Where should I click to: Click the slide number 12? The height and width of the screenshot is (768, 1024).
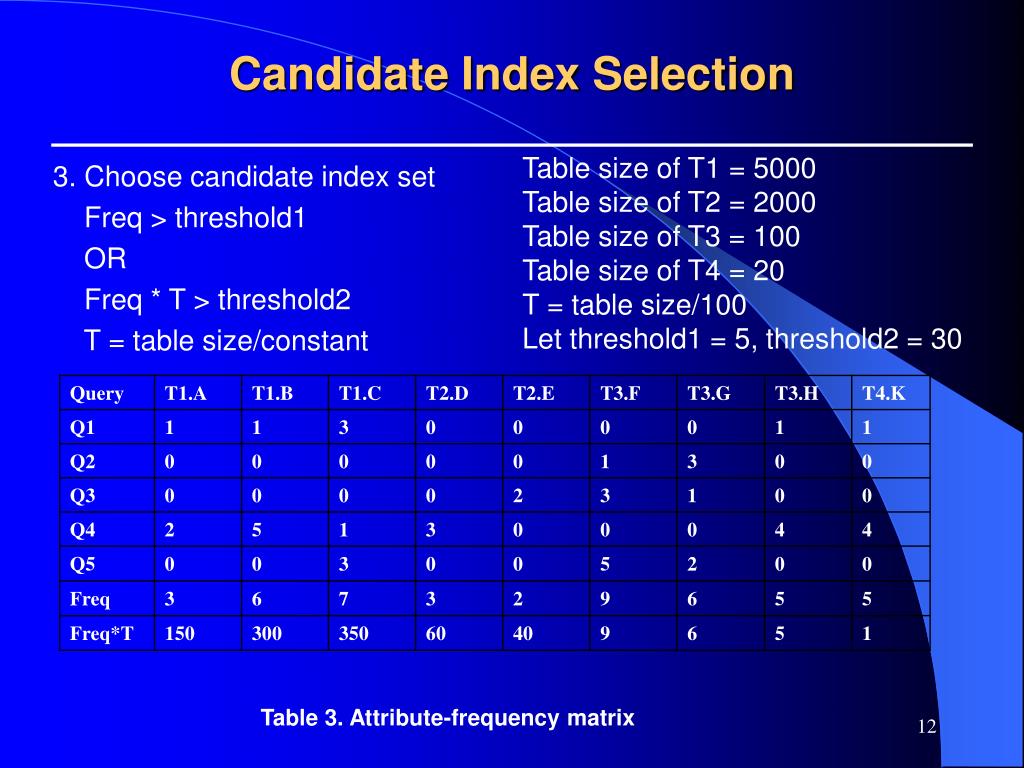point(927,726)
